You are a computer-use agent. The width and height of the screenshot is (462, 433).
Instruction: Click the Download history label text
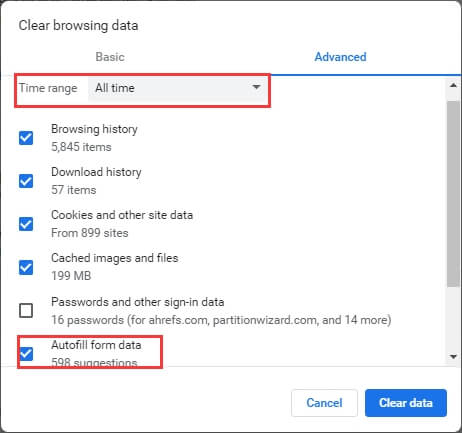[96, 172]
